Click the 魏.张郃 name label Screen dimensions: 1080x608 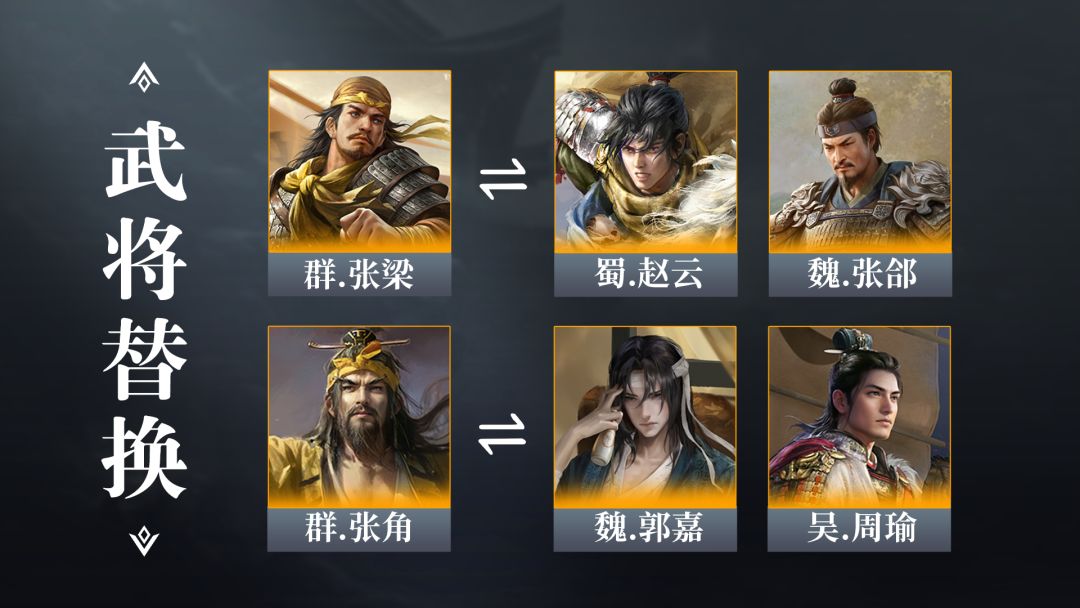point(860,274)
